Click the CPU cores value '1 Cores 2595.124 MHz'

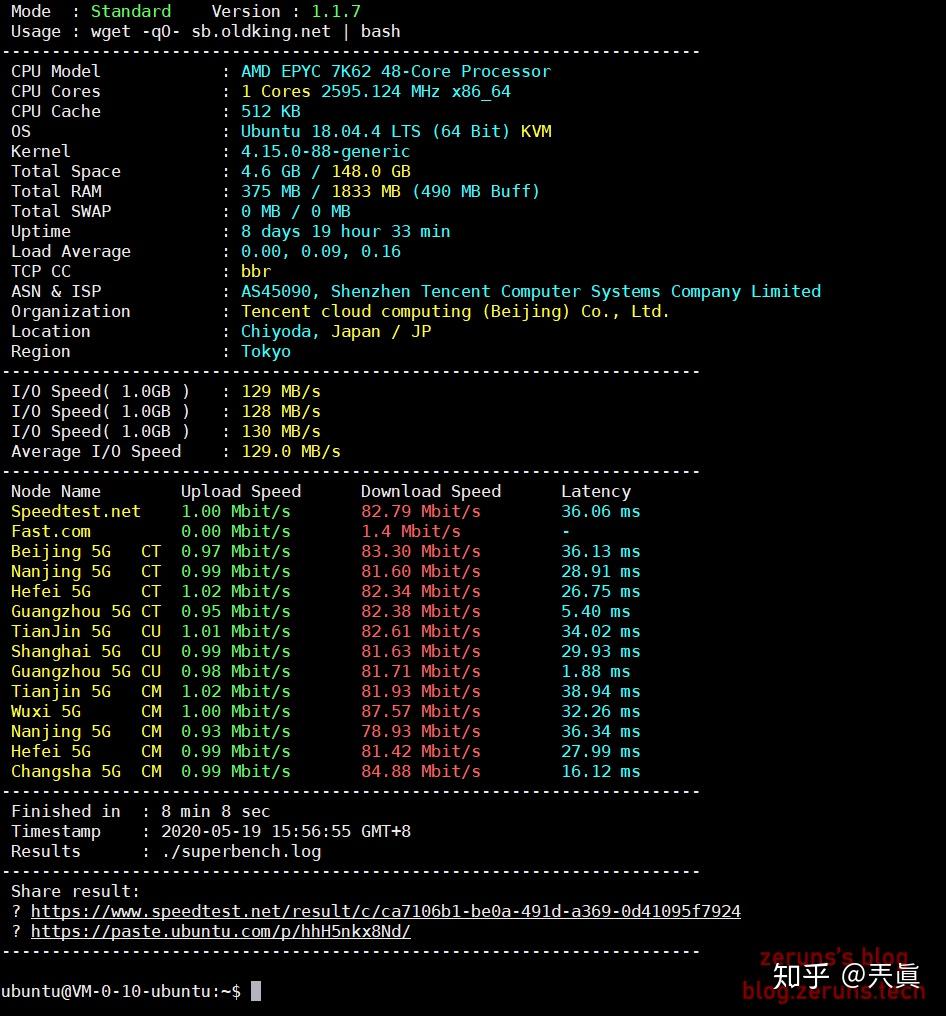coord(340,91)
